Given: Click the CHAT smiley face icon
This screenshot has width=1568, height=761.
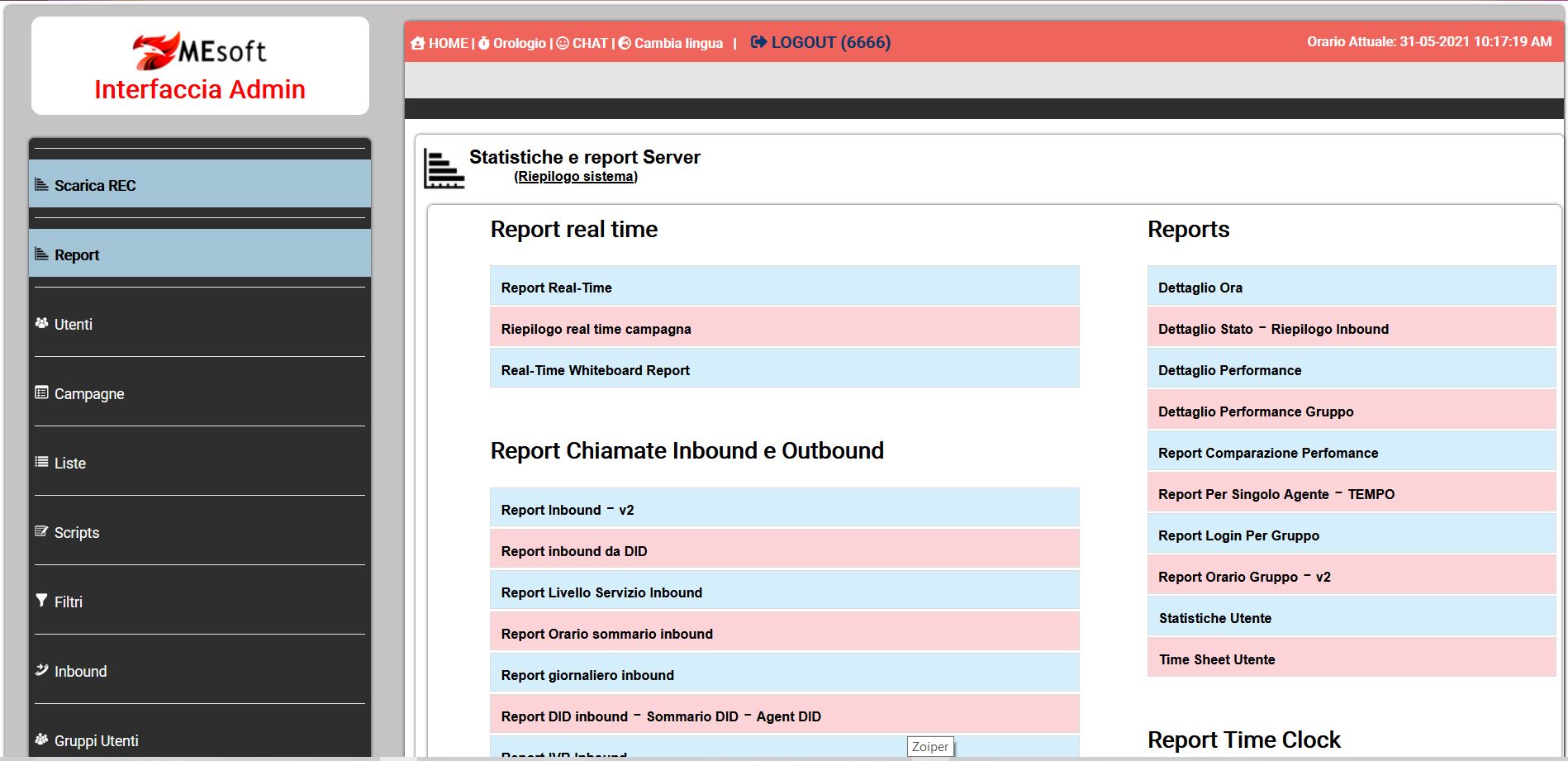Looking at the screenshot, I should point(563,43).
